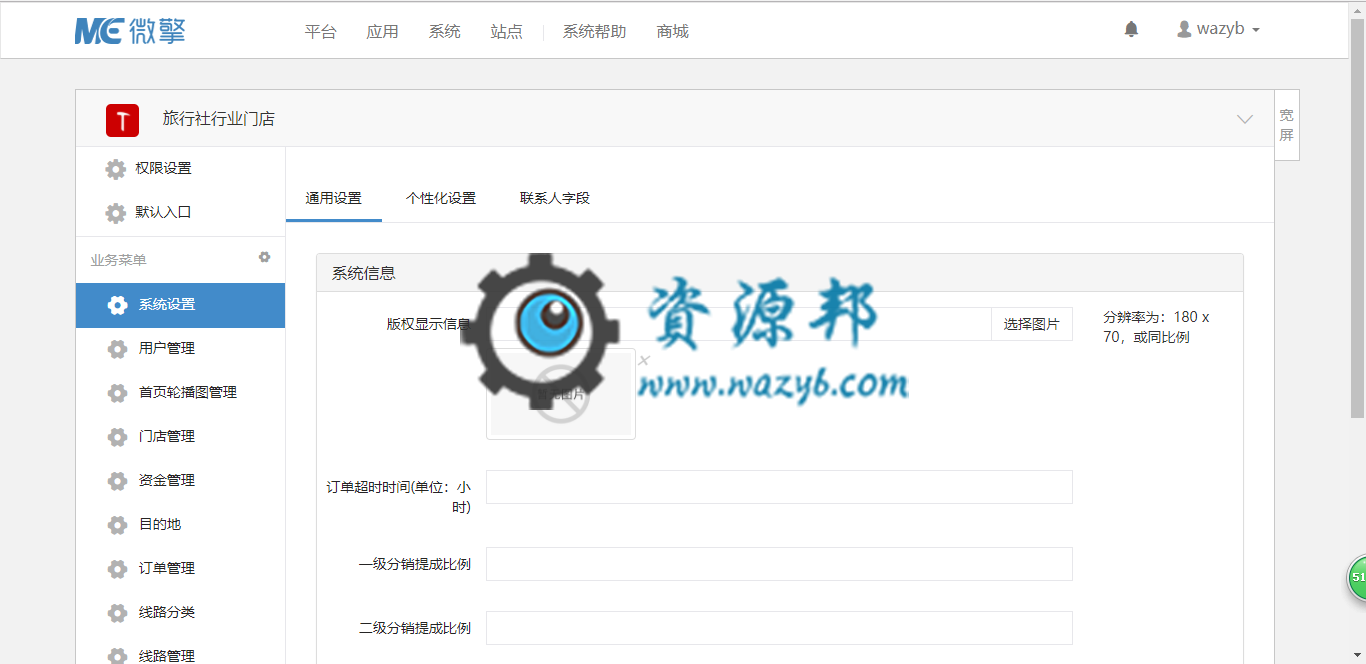Open settings gear beside 业务菜单
The image size is (1366, 664).
[x=264, y=257]
